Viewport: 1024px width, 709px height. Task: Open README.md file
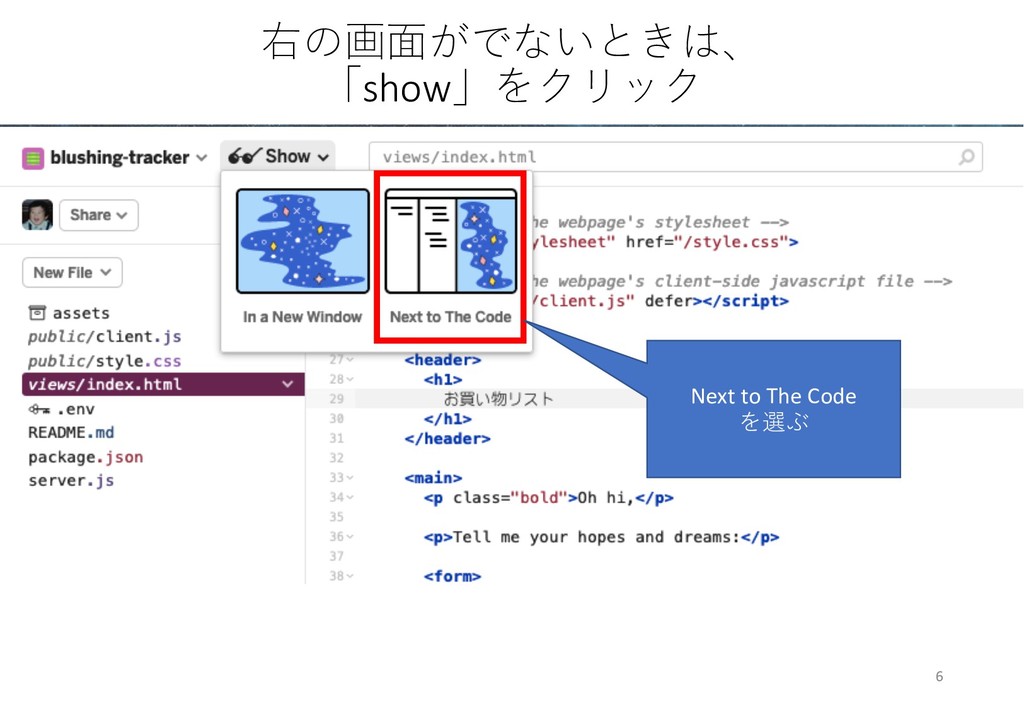click(x=71, y=433)
